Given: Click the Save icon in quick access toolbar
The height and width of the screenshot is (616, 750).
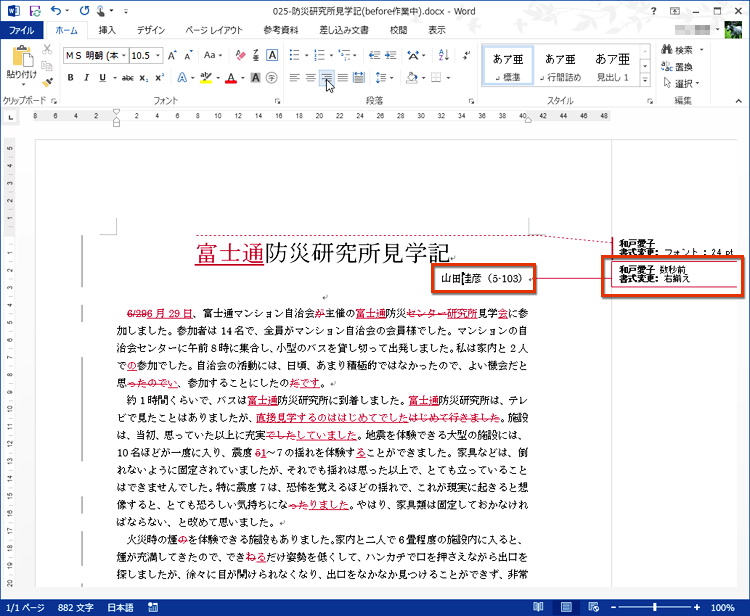Looking at the screenshot, I should (34, 11).
